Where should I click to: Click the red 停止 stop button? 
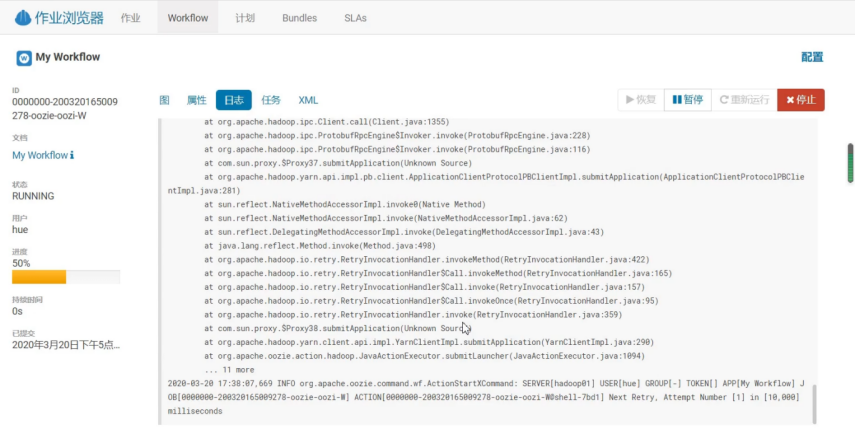point(801,100)
